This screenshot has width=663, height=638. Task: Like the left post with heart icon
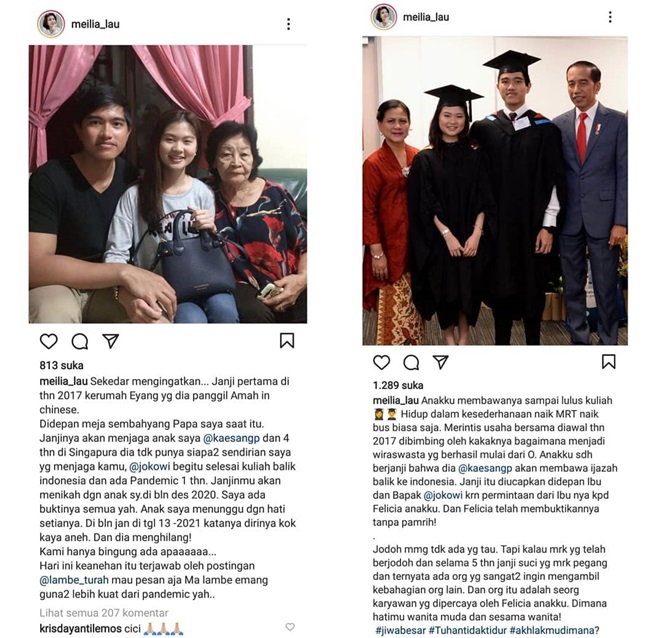[x=49, y=341]
